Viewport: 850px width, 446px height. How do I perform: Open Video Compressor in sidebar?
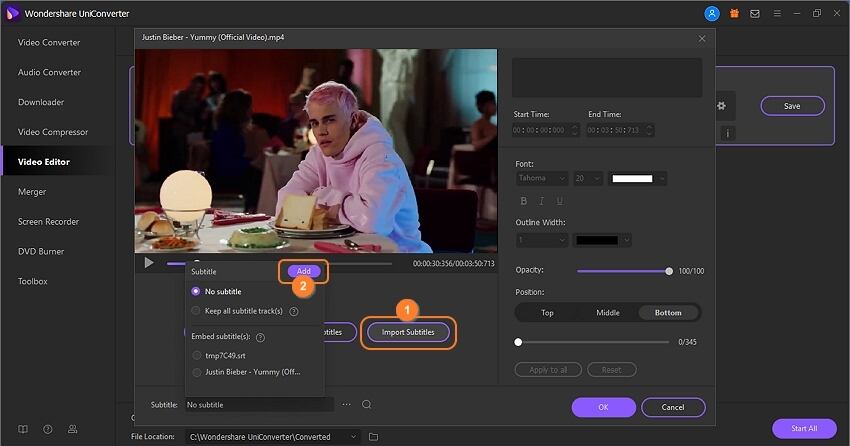(53, 132)
